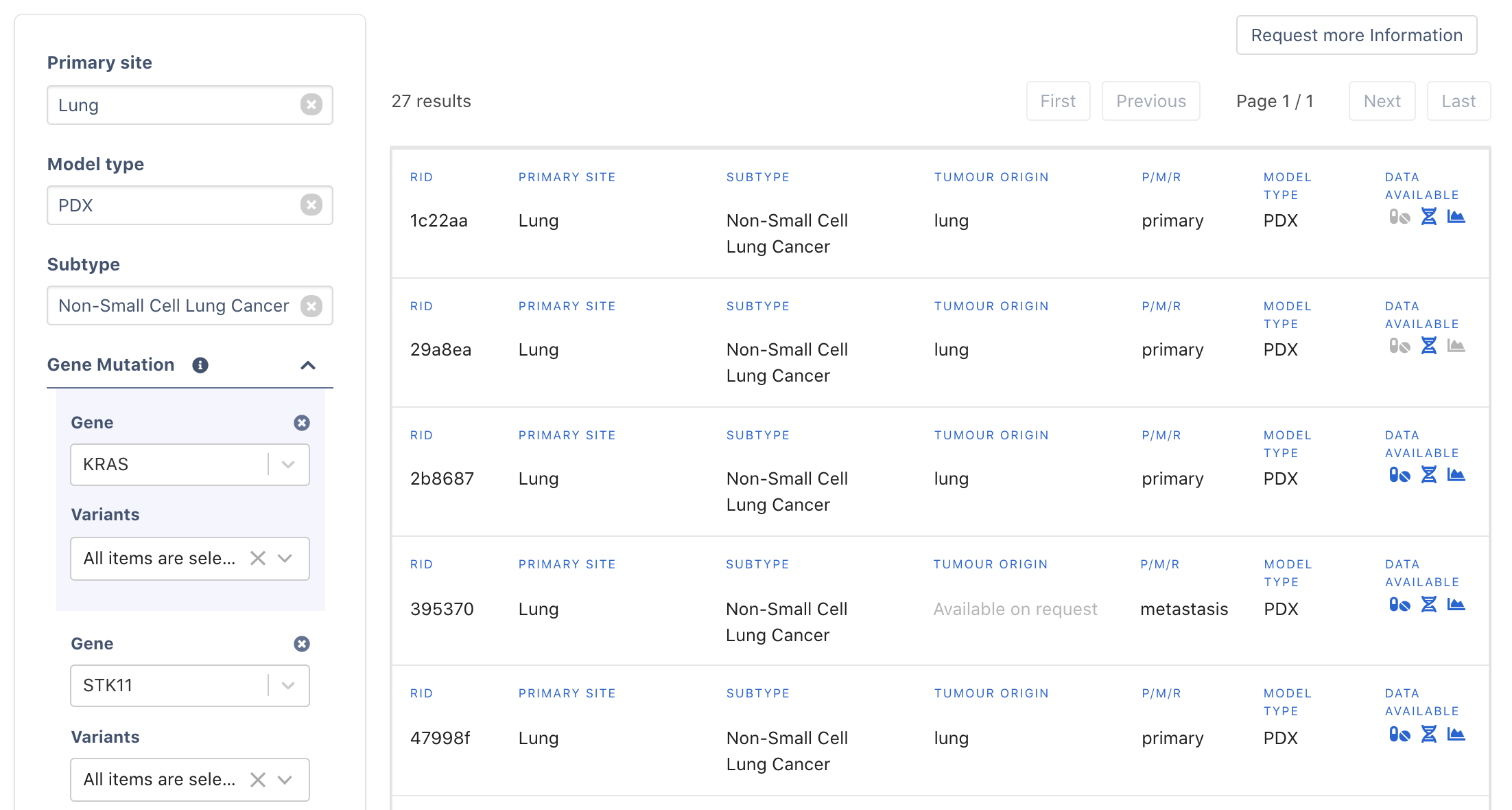Clear the PDX model type filter
This screenshot has width=1512, height=810.
[311, 205]
